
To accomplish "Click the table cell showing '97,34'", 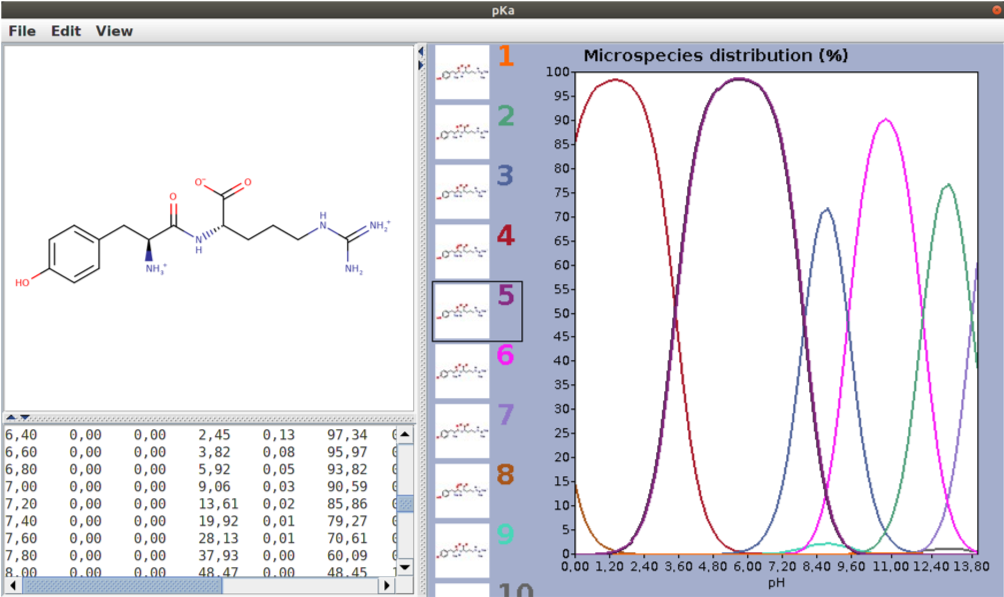I will click(x=347, y=435).
